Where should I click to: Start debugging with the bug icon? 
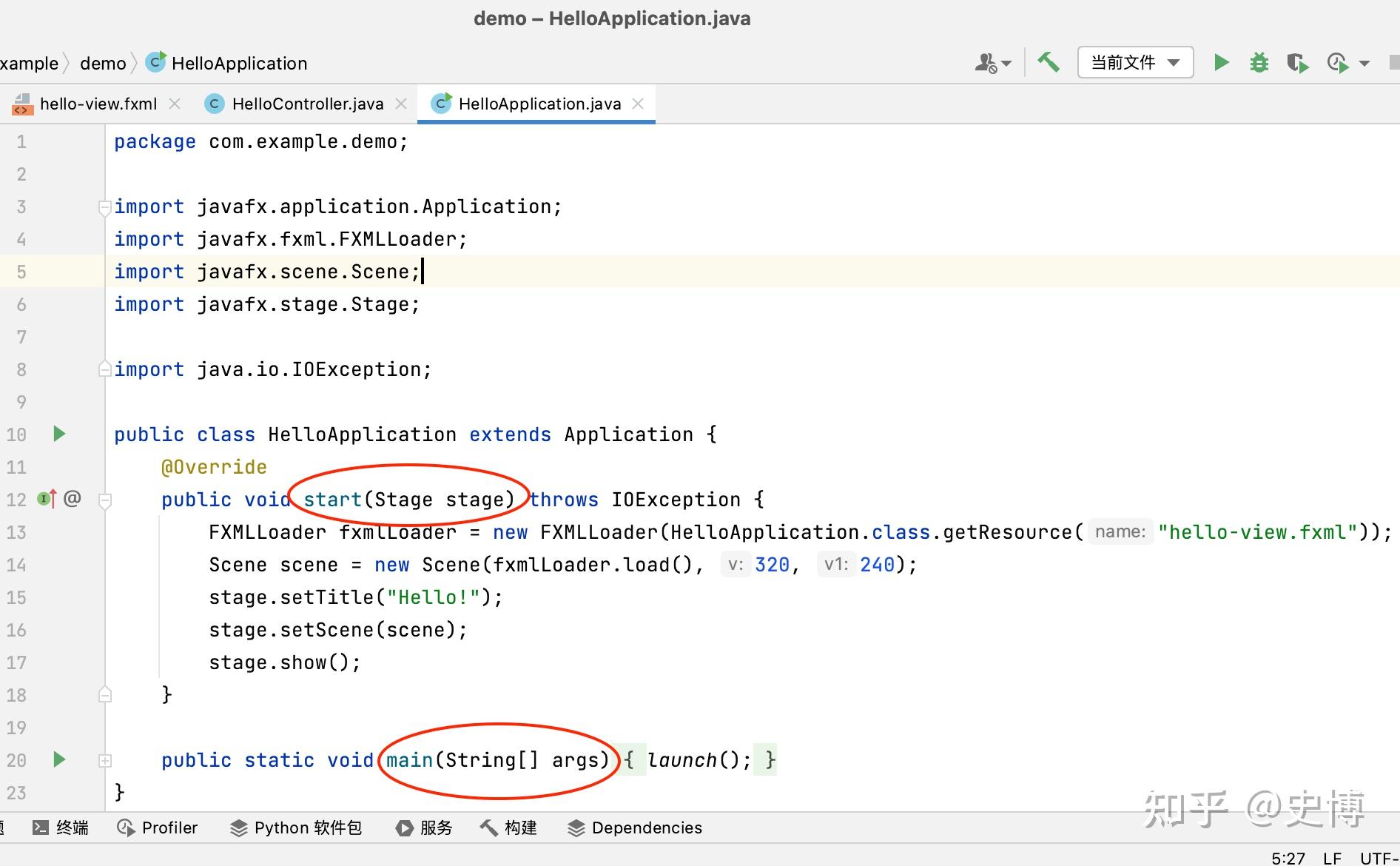point(1259,63)
